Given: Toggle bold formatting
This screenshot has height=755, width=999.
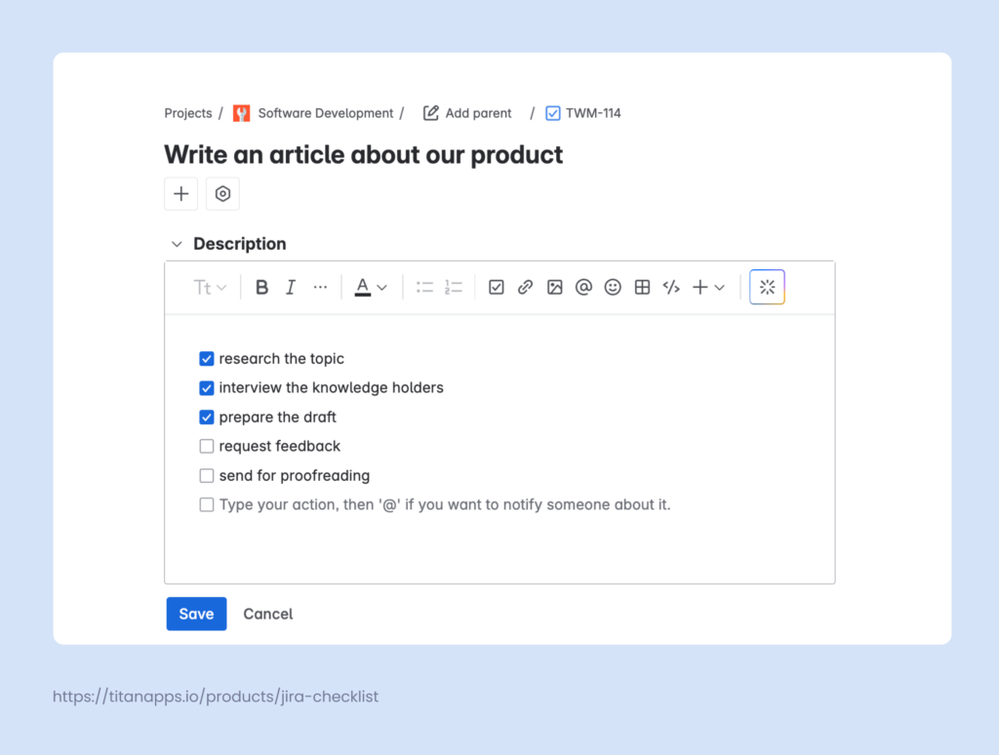Looking at the screenshot, I should click(x=262, y=287).
